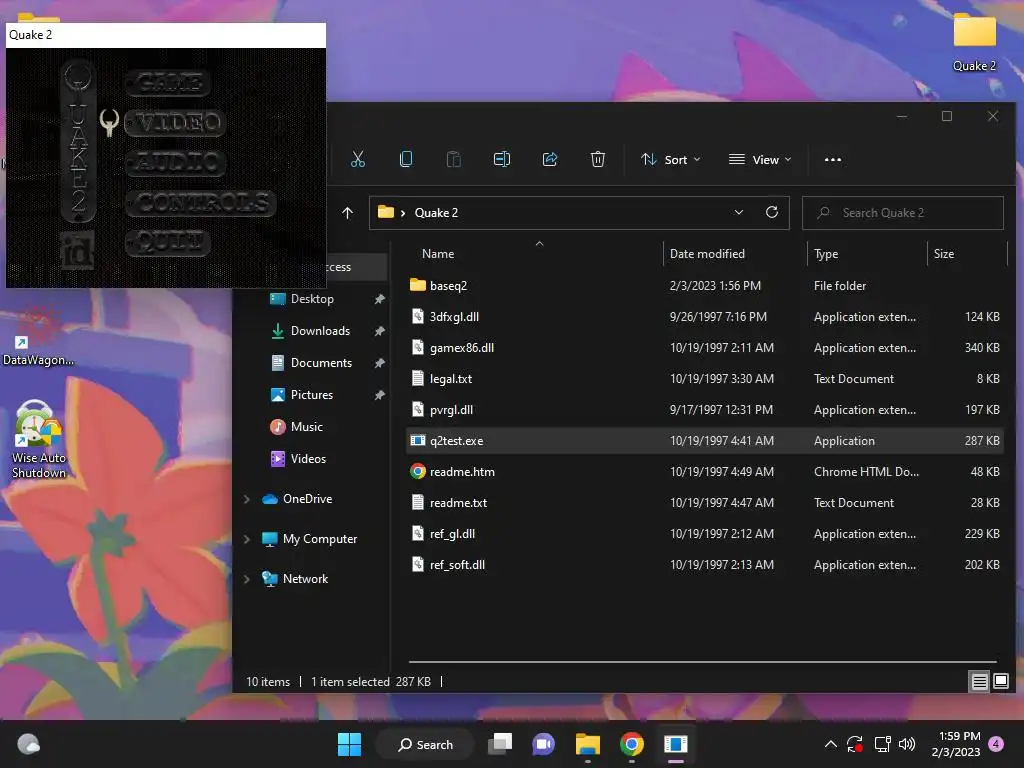Image resolution: width=1024 pixels, height=768 pixels.
Task: Click the taskbar Search box
Action: click(x=425, y=744)
